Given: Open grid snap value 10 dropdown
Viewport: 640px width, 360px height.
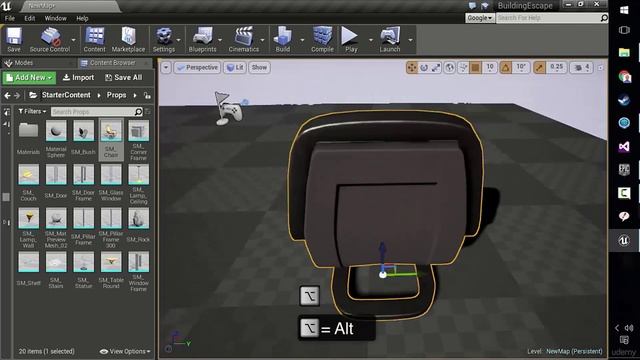Looking at the screenshot, I should point(490,67).
